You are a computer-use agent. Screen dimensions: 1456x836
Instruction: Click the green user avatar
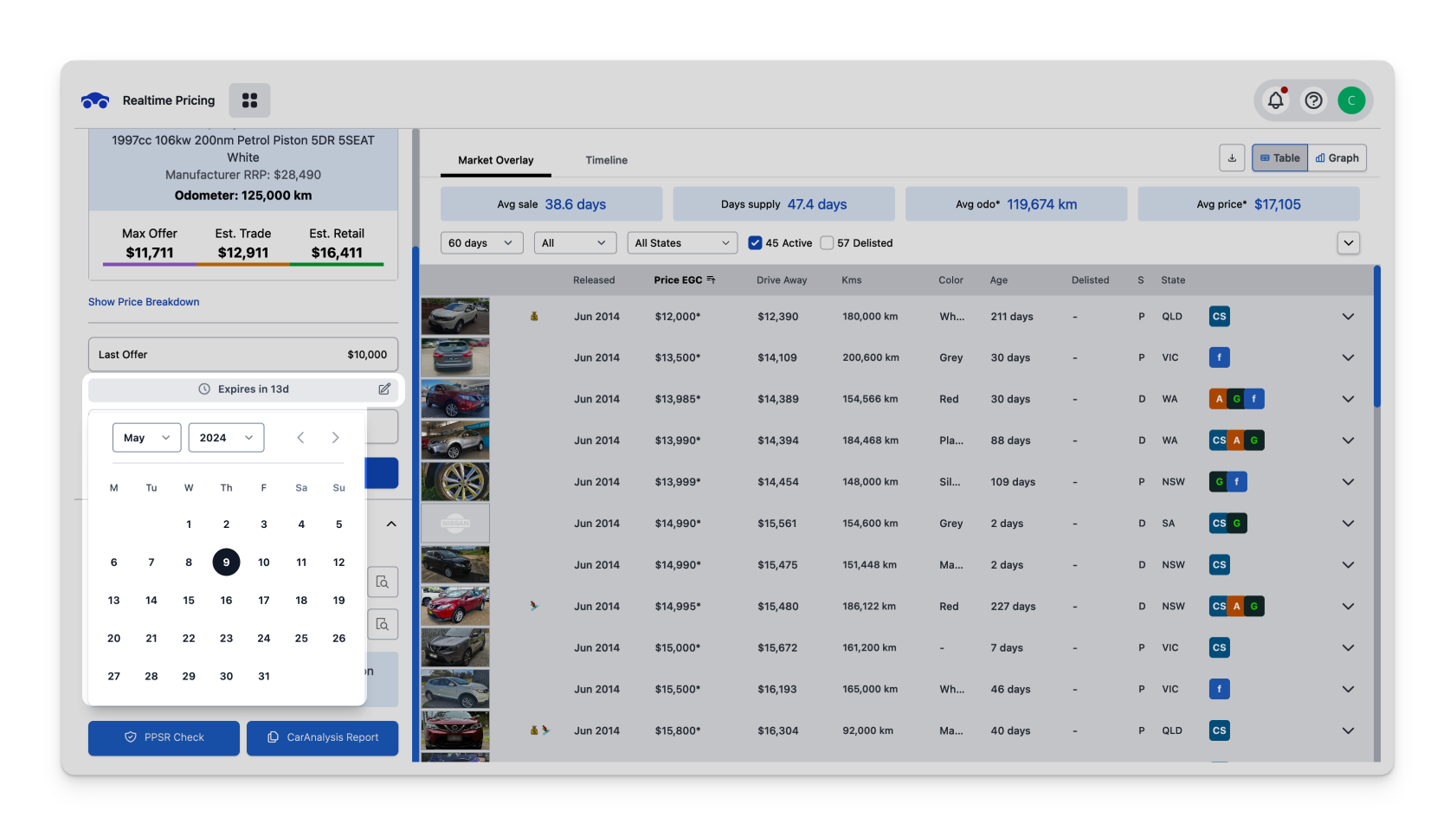(1351, 100)
